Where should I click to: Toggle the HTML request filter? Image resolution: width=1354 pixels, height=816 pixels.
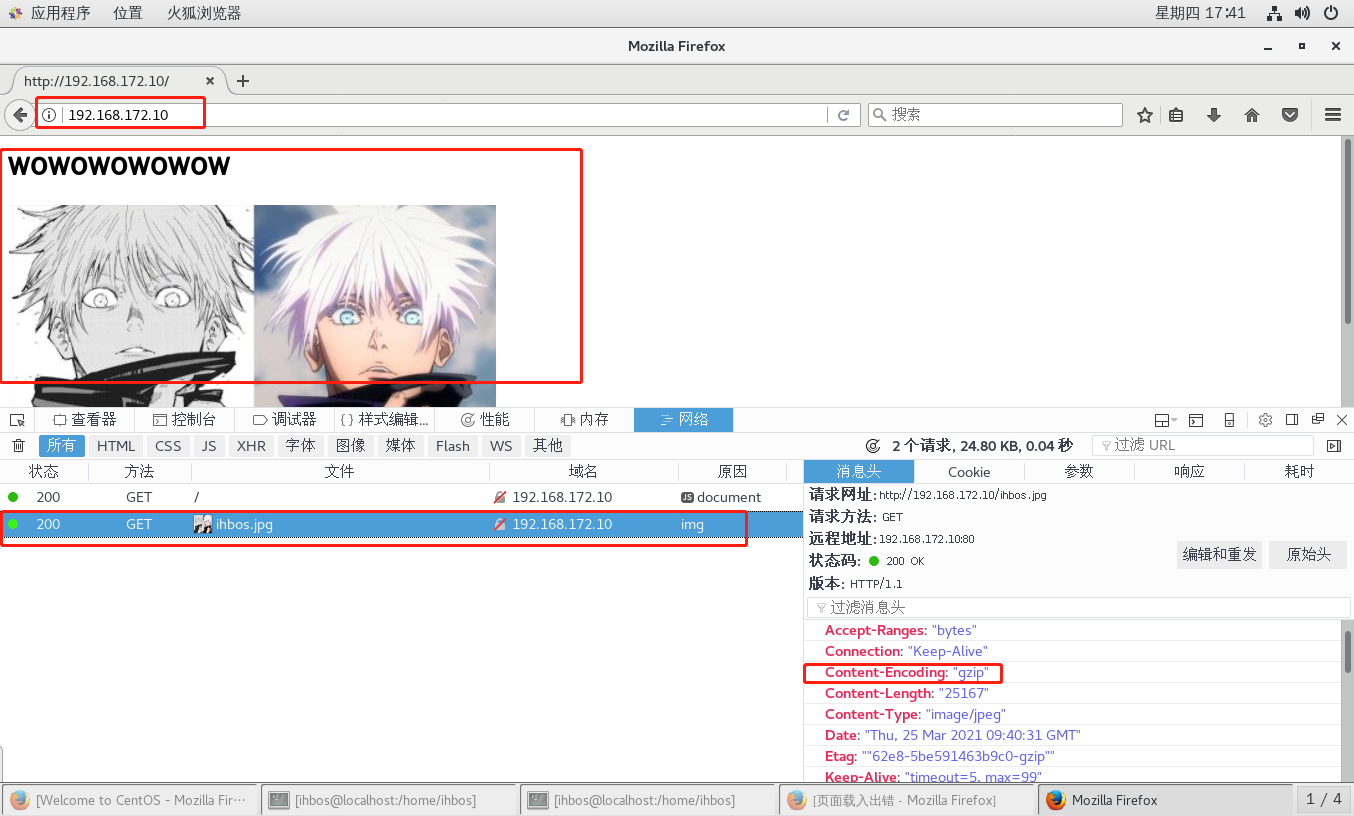pyautogui.click(x=116, y=446)
